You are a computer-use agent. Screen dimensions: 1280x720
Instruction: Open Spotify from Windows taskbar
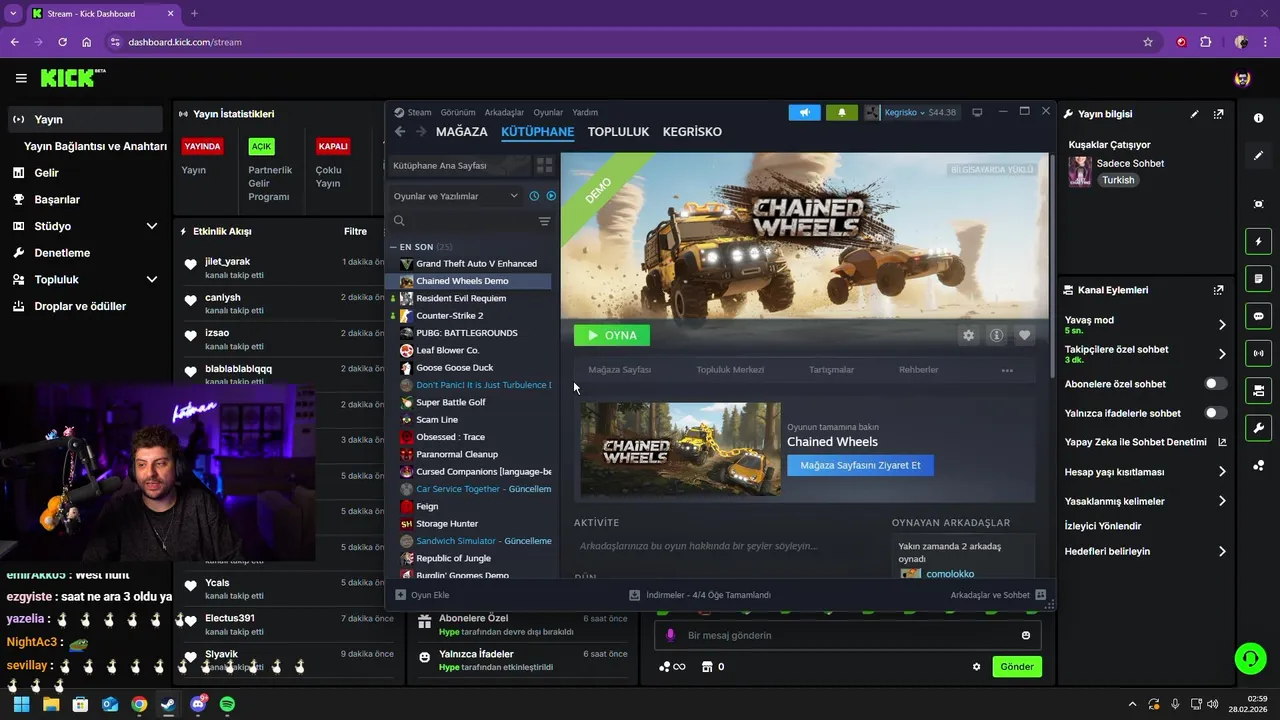tap(227, 704)
